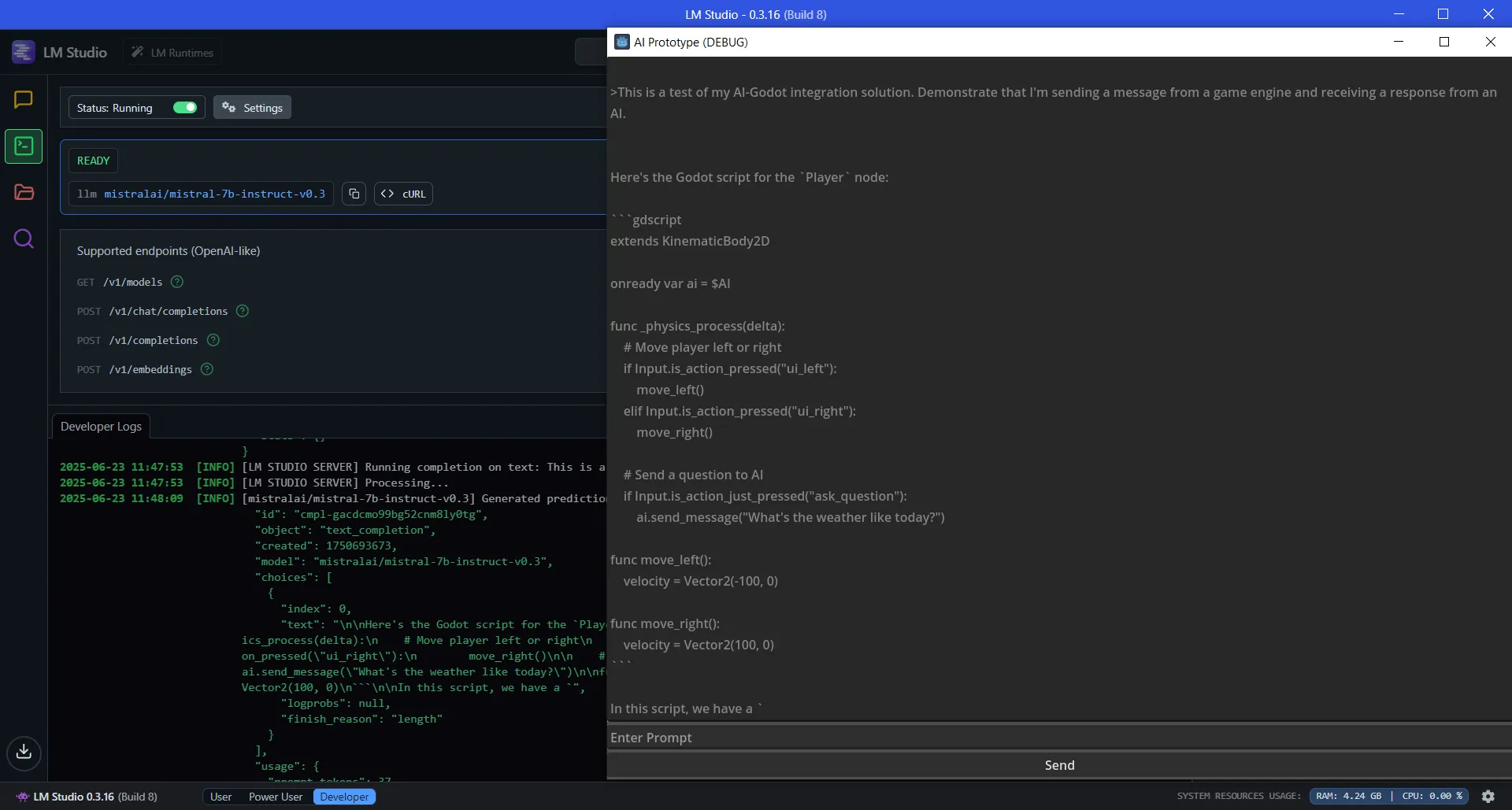Click the help icon beside /v1/chat/completions
Viewport: 1512px width, 810px height.
click(x=242, y=312)
